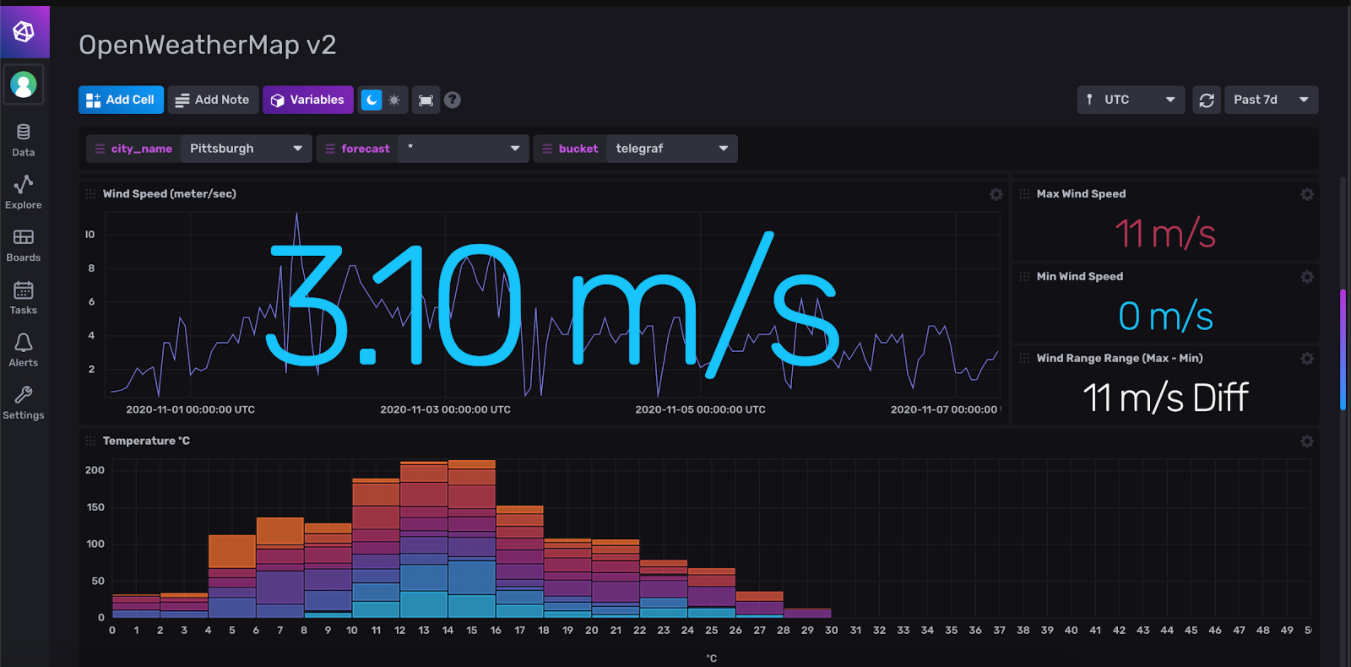Toggle the Variables bar visibility
This screenshot has width=1351, height=667.
click(308, 100)
